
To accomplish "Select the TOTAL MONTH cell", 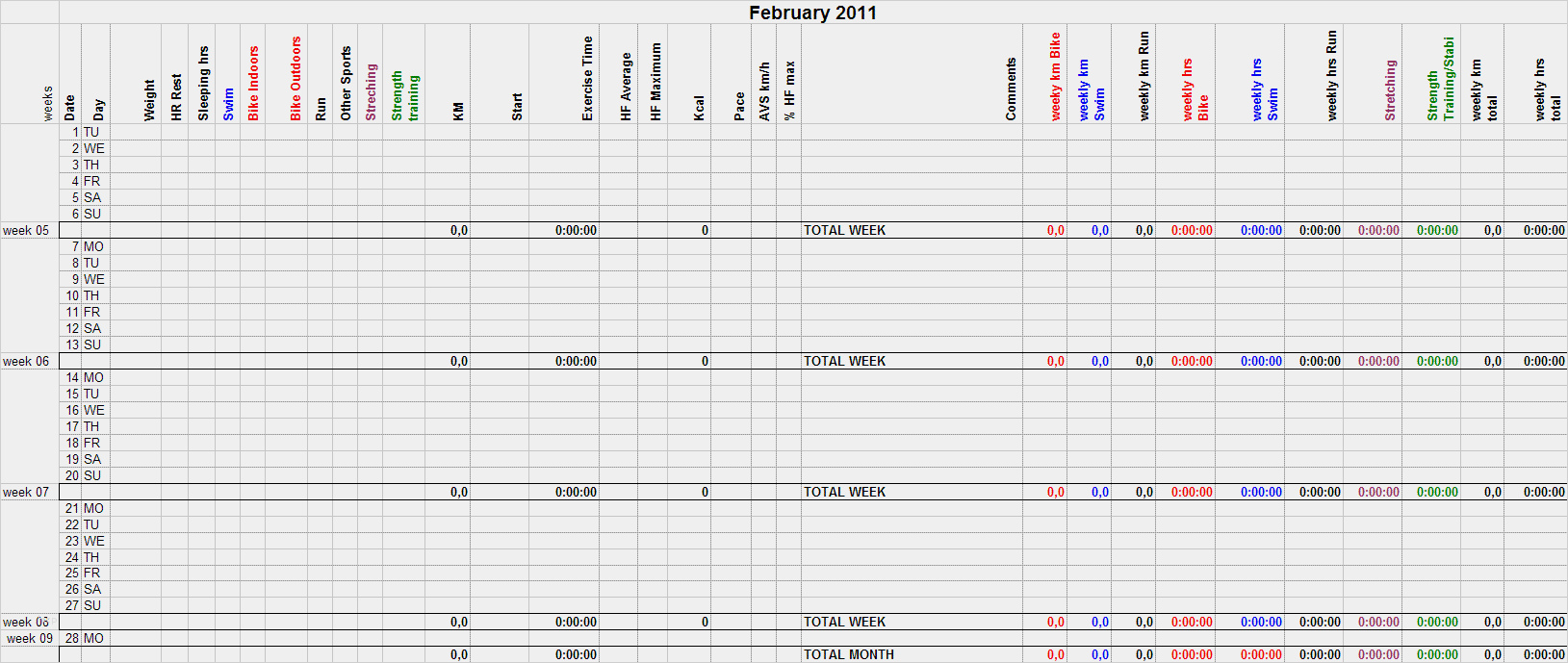I will pyautogui.click(x=849, y=655).
